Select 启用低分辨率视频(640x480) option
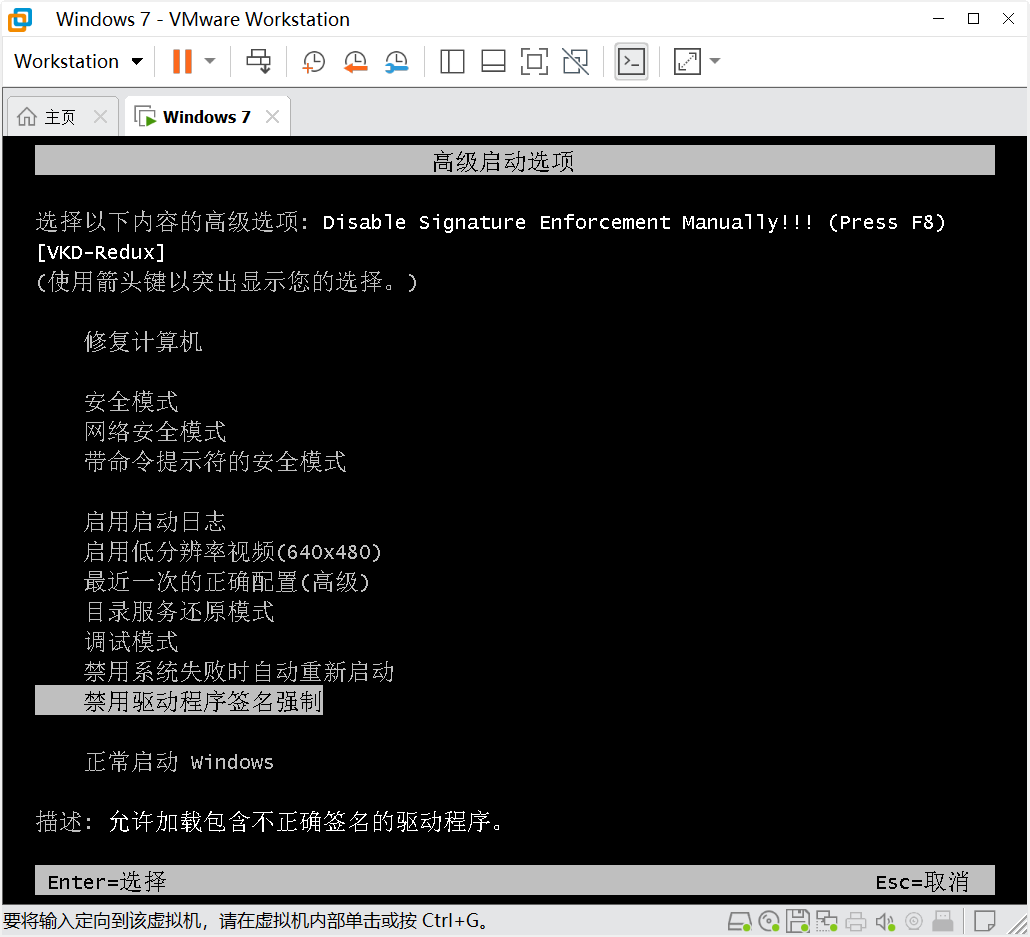Image resolution: width=1030 pixels, height=937 pixels. (x=233, y=551)
